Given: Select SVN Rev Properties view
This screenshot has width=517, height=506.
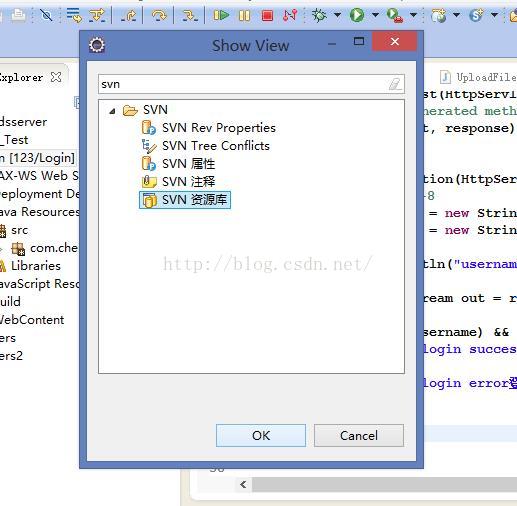Looking at the screenshot, I should (x=219, y=128).
